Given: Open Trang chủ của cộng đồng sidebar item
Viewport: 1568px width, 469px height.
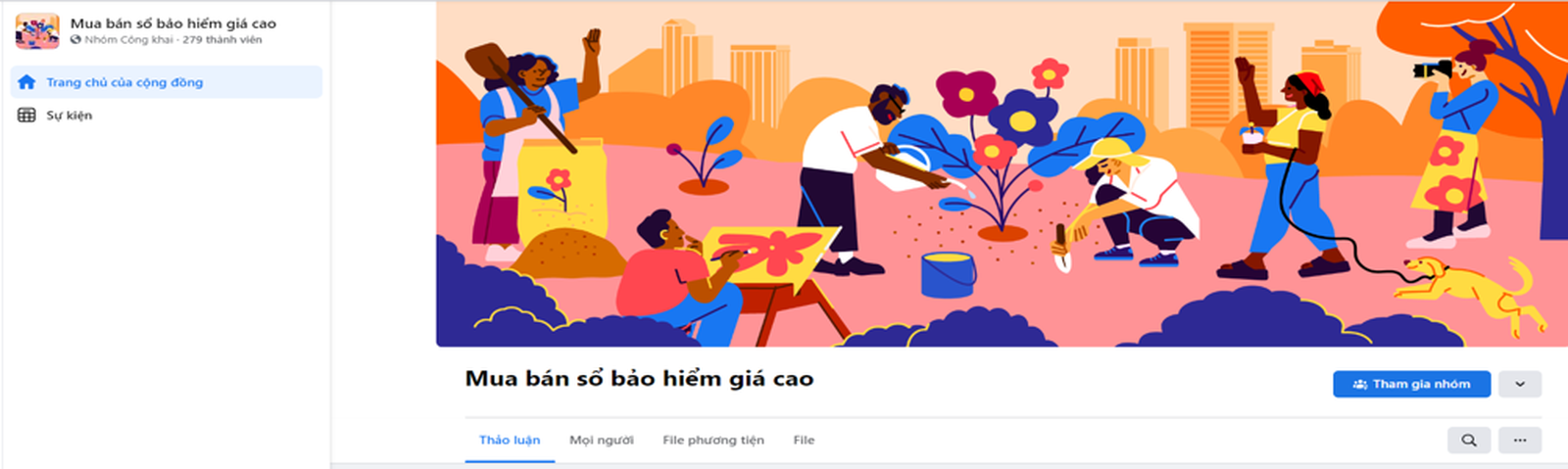Looking at the screenshot, I should click(167, 82).
